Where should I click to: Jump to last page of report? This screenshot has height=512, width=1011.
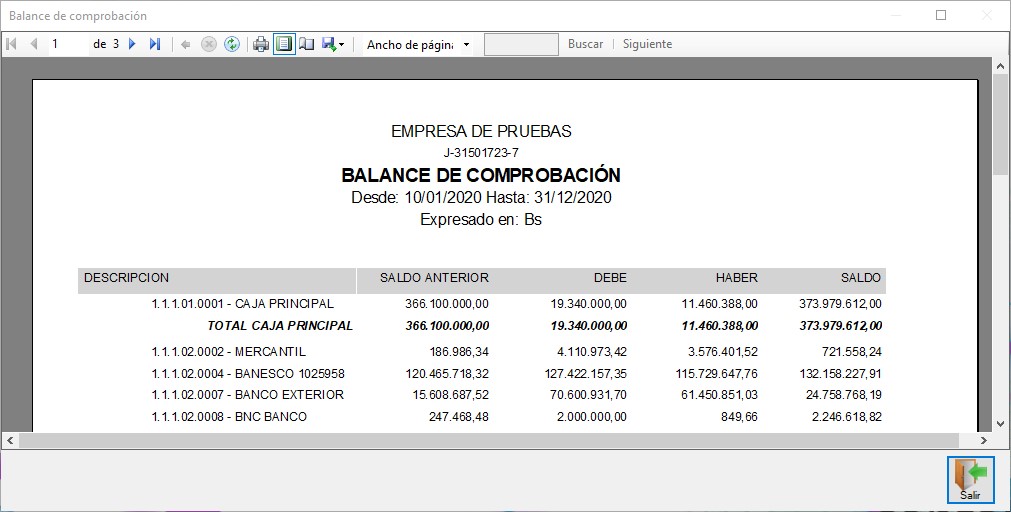coord(155,44)
